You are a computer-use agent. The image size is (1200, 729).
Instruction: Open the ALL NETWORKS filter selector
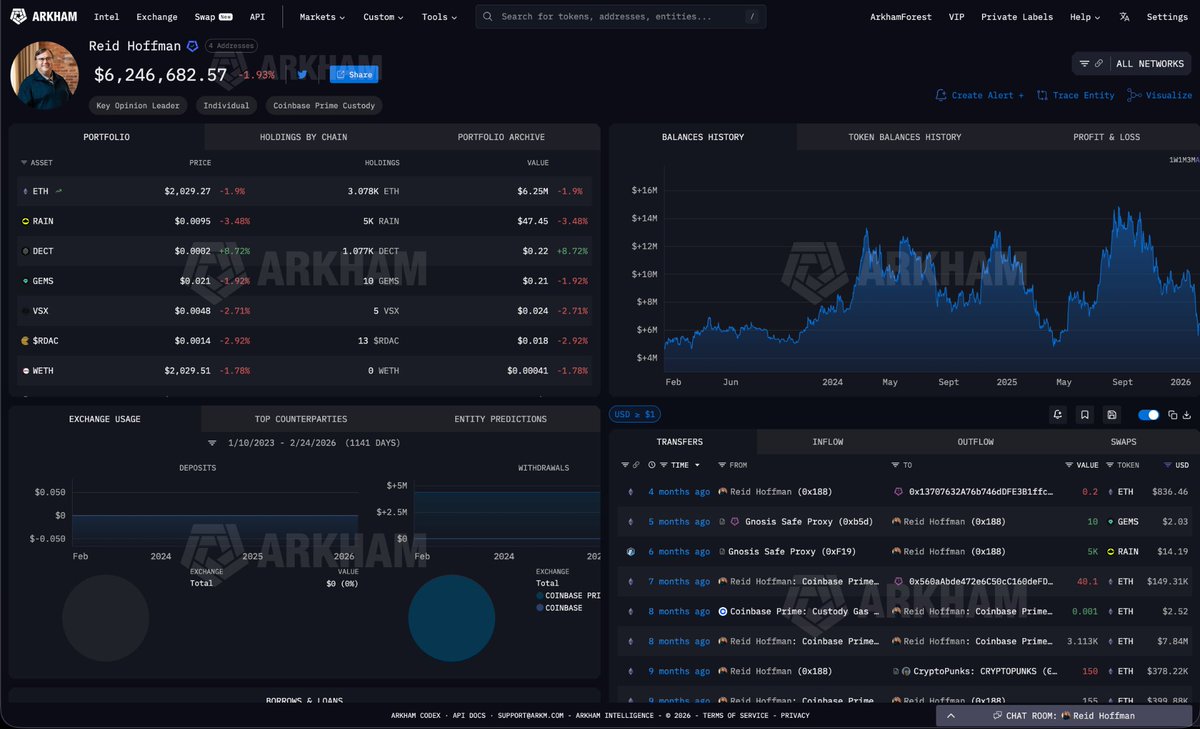point(1132,63)
